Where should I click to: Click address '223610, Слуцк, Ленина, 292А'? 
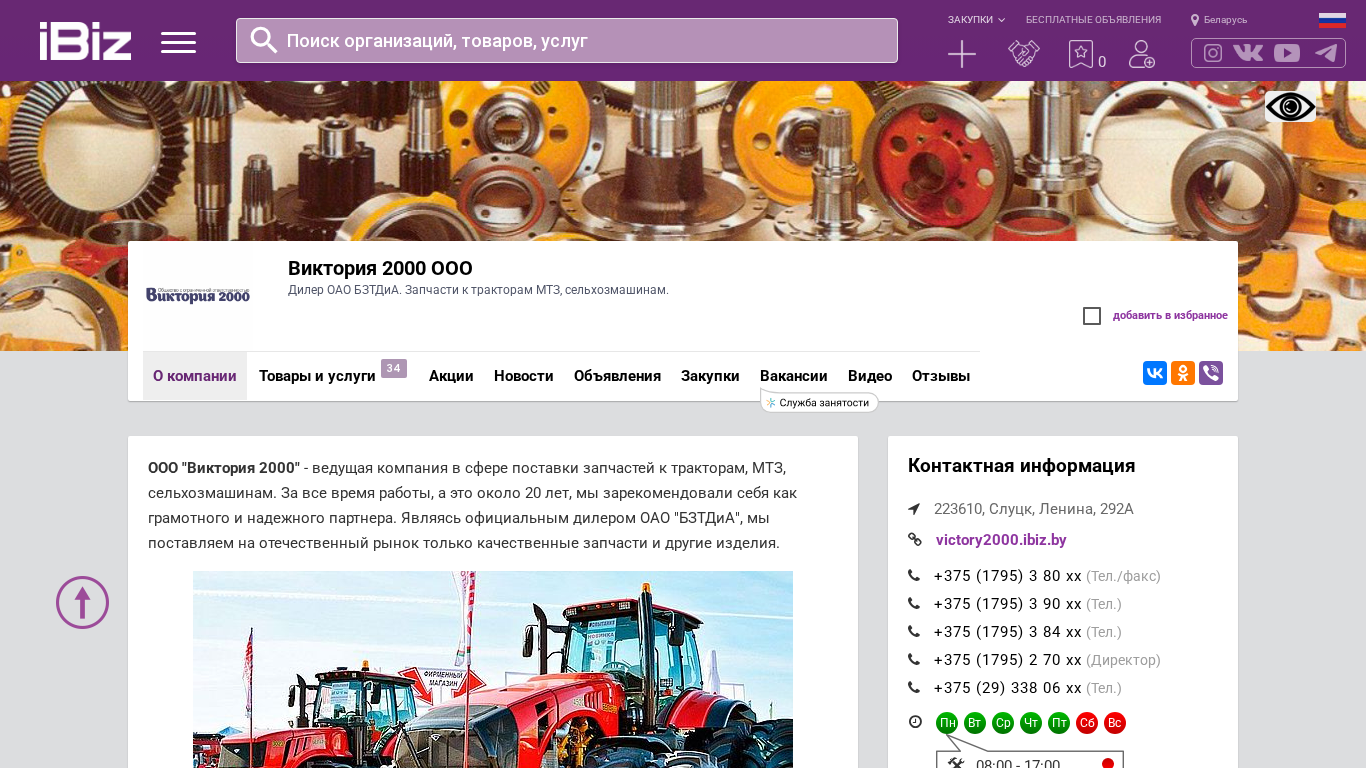(1034, 509)
